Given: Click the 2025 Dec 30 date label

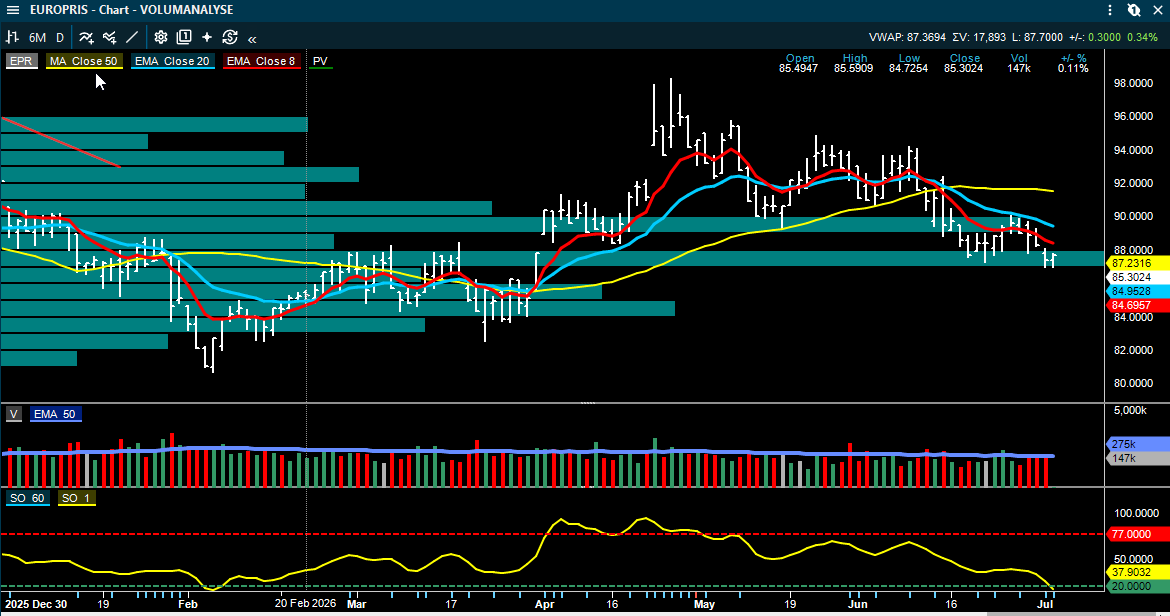Looking at the screenshot, I should [x=36, y=604].
